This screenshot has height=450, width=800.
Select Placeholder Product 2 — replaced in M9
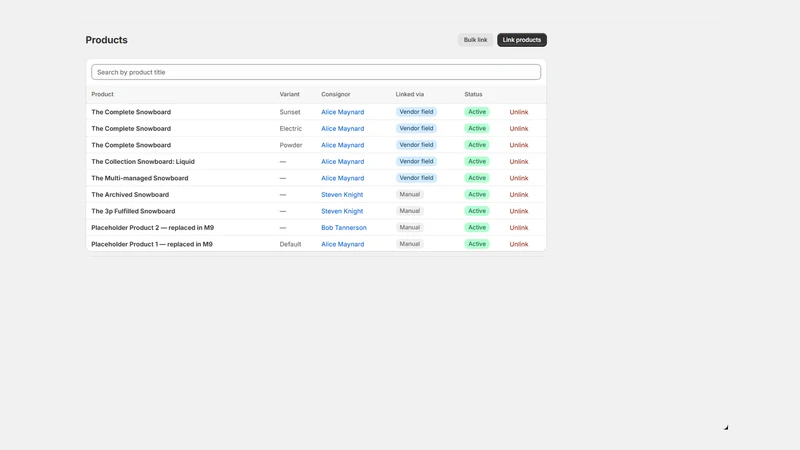tap(153, 228)
